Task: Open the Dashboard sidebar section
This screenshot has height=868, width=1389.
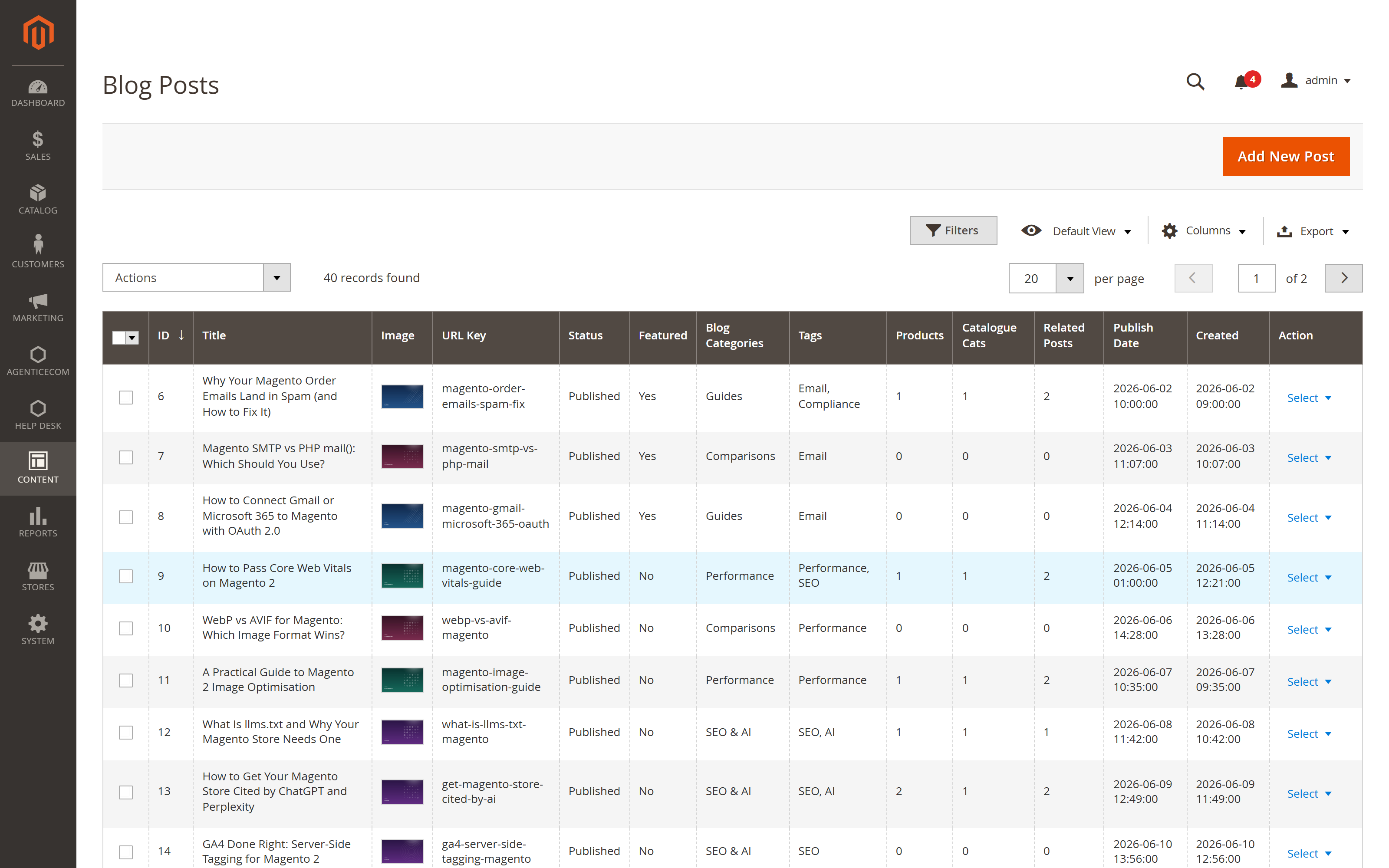Action: [x=38, y=93]
